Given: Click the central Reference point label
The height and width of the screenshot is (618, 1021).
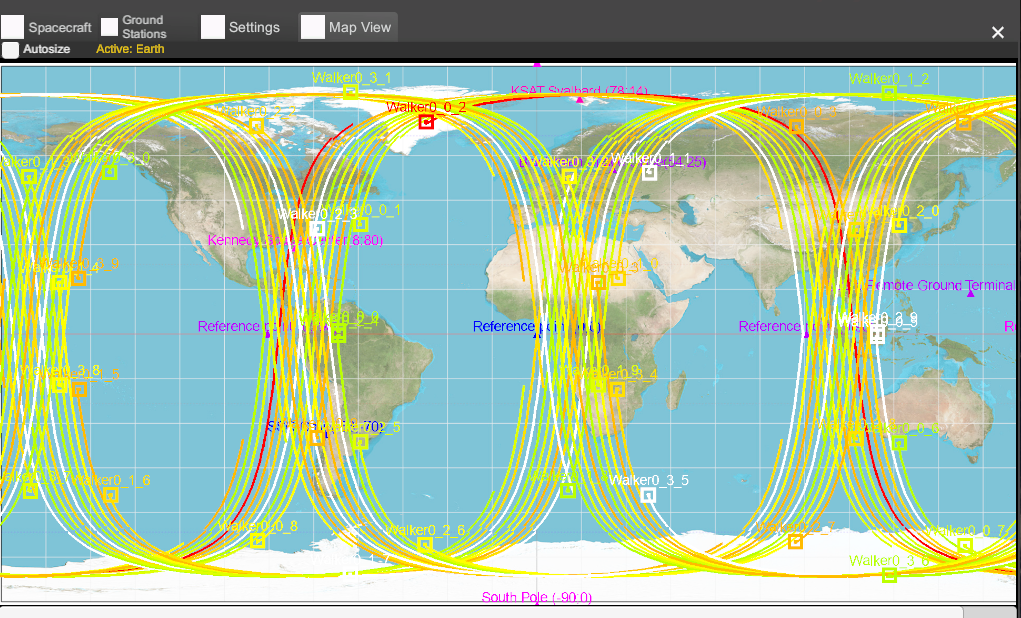Looking at the screenshot, I should pyautogui.click(x=536, y=327).
